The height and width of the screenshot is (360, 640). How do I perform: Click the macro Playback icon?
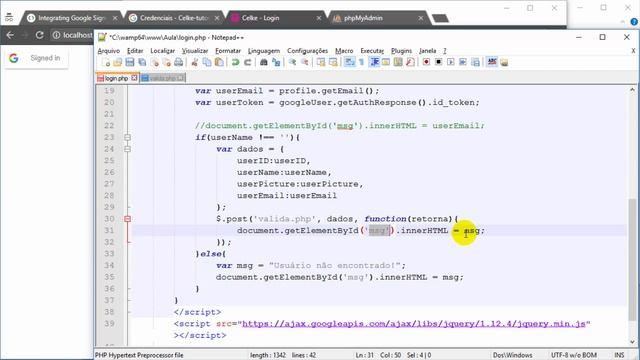451,62
